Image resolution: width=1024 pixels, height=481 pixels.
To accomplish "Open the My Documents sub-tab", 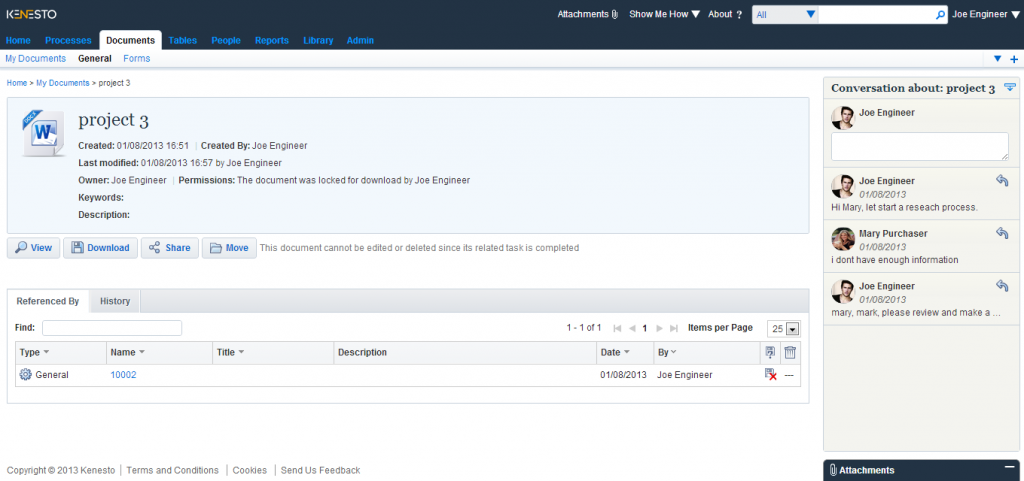I will [36, 59].
